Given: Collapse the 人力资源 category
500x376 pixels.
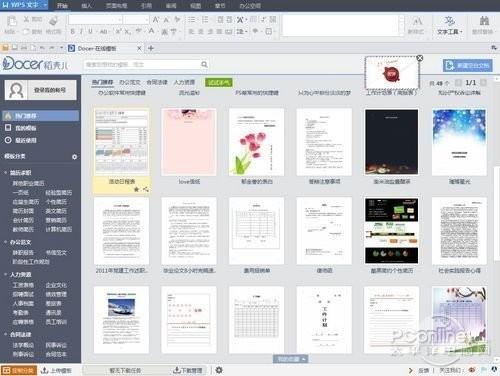Looking at the screenshot, I should (6, 274).
